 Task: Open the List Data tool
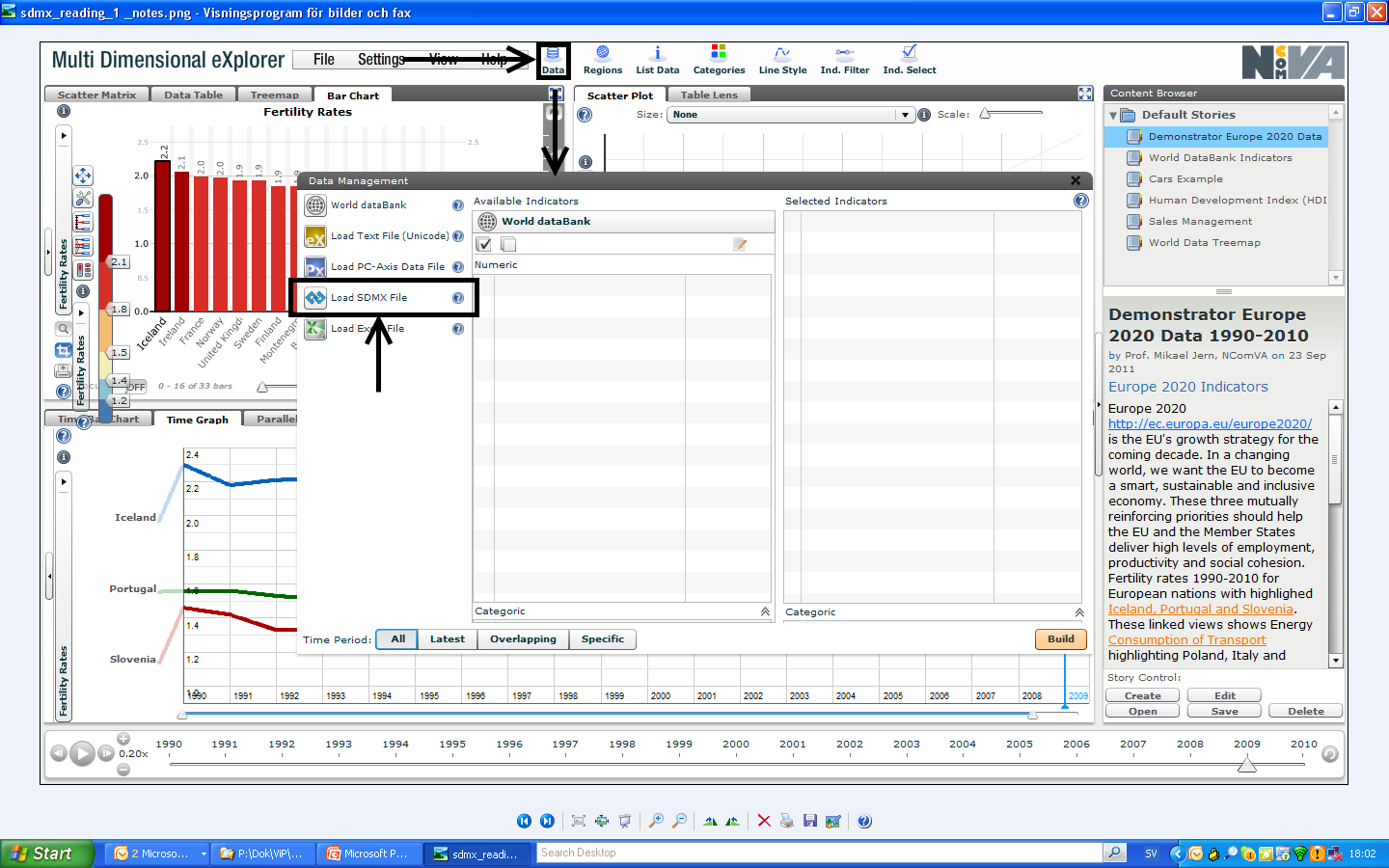(657, 60)
